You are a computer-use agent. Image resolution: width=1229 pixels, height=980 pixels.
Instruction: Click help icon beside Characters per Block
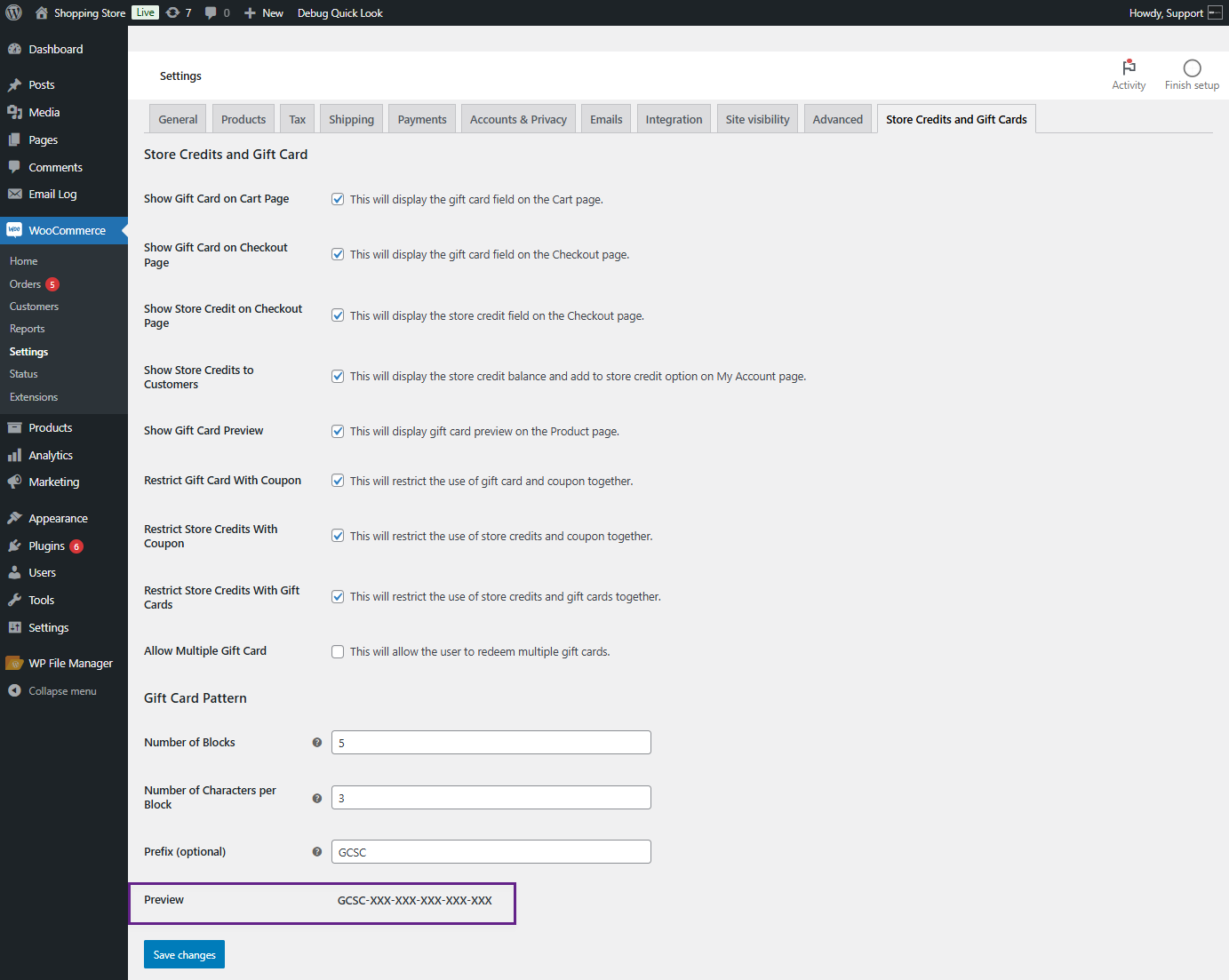pyautogui.click(x=316, y=798)
